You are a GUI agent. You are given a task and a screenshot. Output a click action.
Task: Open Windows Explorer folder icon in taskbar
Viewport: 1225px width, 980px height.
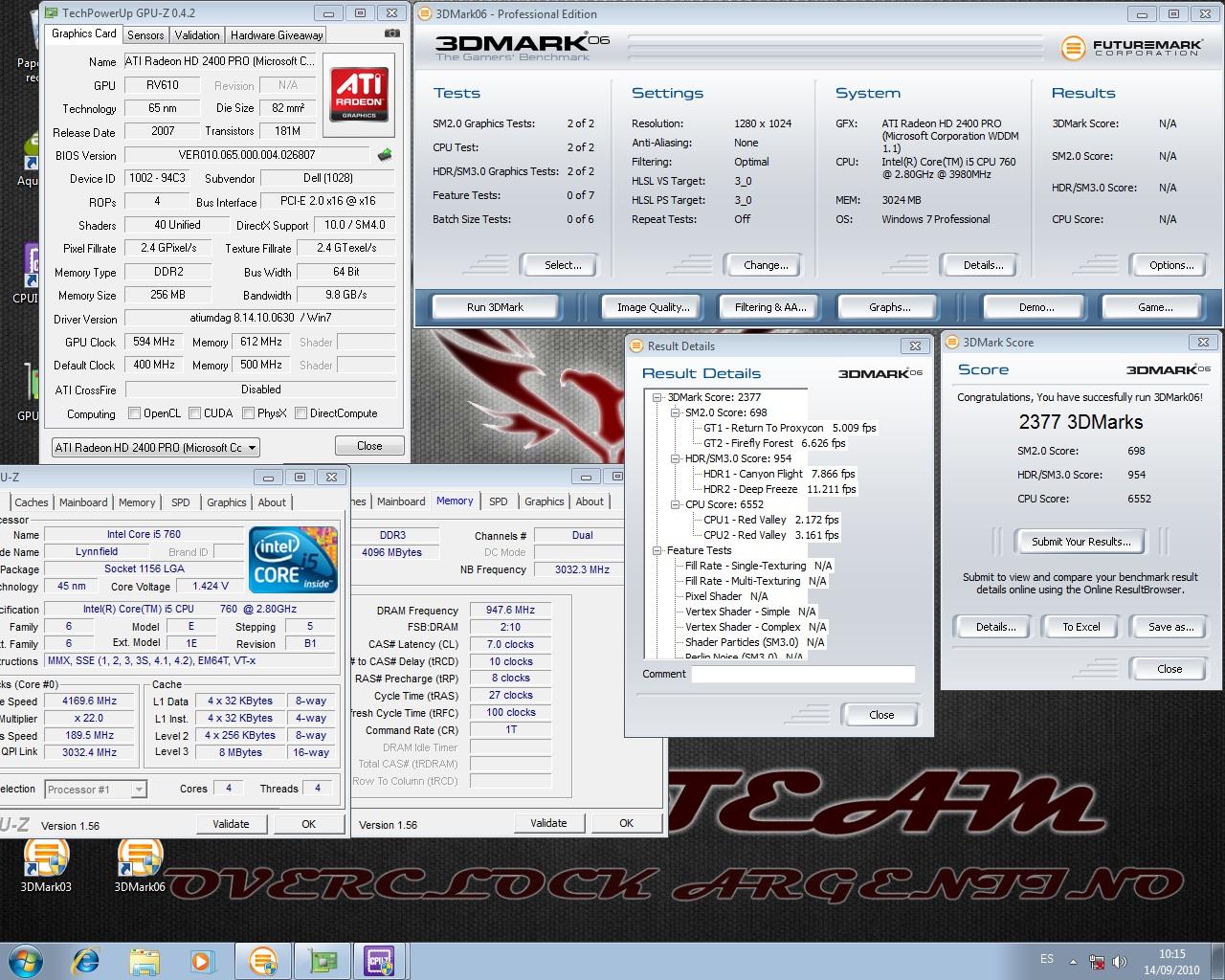145,960
